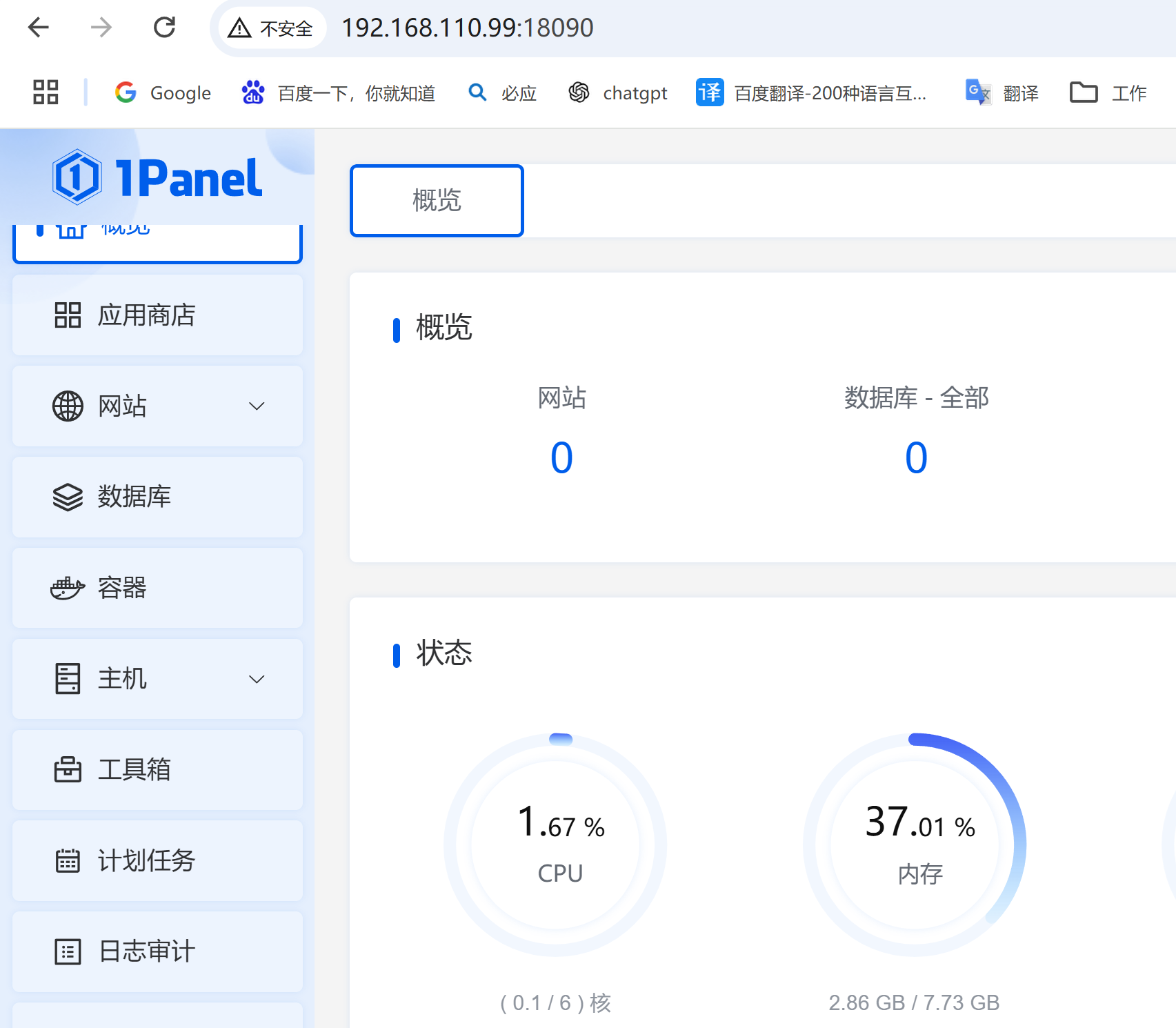Image resolution: width=1176 pixels, height=1028 pixels.
Task: Open the bookmarks apps grid icon
Action: tap(46, 92)
